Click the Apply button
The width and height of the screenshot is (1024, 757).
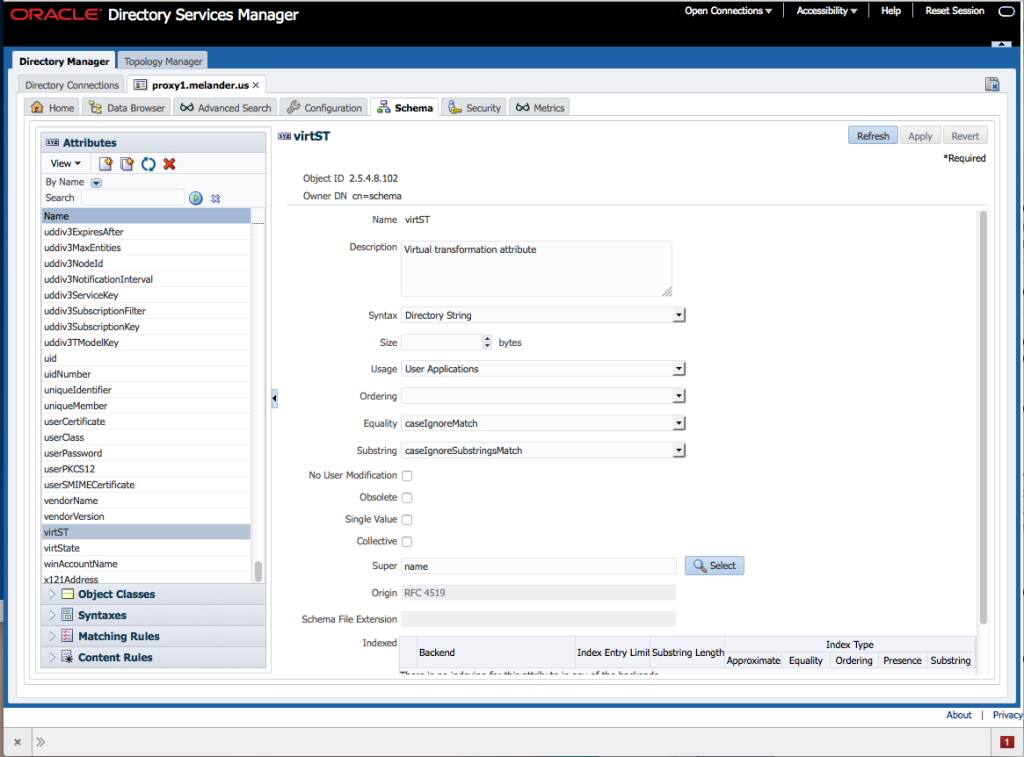919,135
